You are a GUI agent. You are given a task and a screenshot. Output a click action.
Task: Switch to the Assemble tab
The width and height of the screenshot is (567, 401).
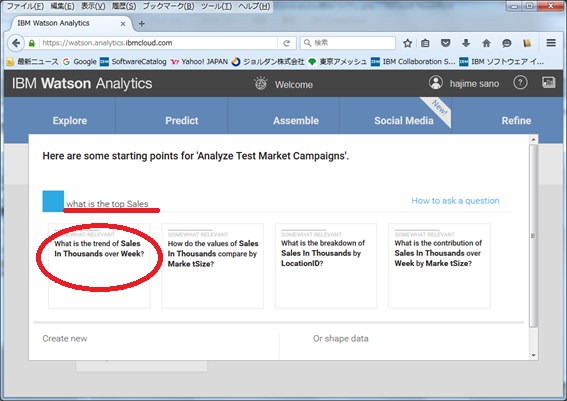tap(296, 121)
